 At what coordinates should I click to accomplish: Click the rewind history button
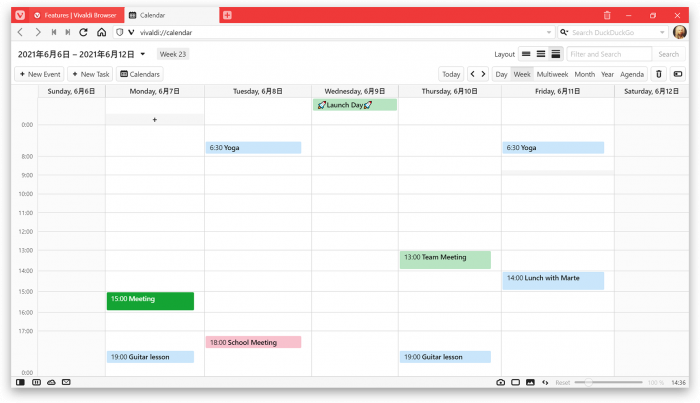point(54,32)
